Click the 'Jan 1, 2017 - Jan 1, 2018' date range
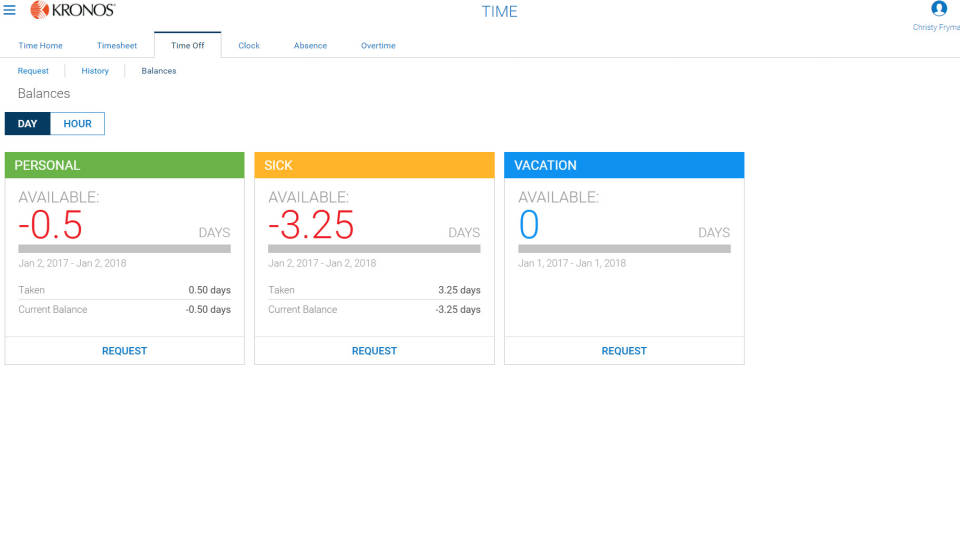This screenshot has width=960, height=549. (572, 263)
